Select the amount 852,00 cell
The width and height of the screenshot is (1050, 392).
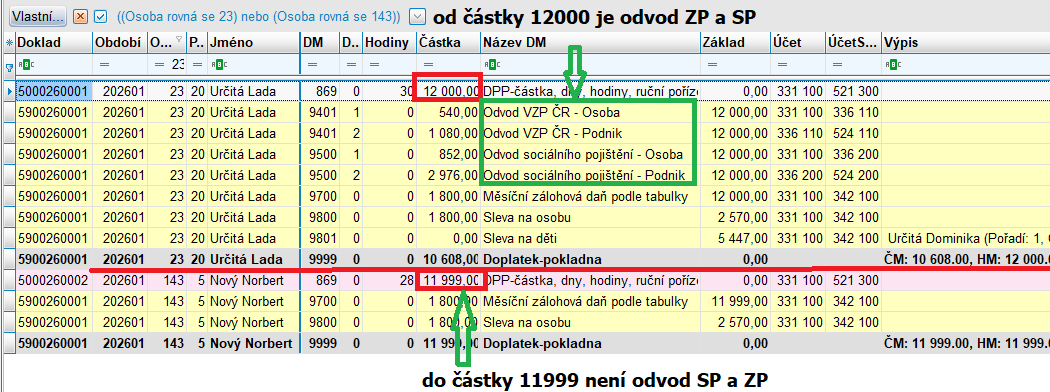448,155
